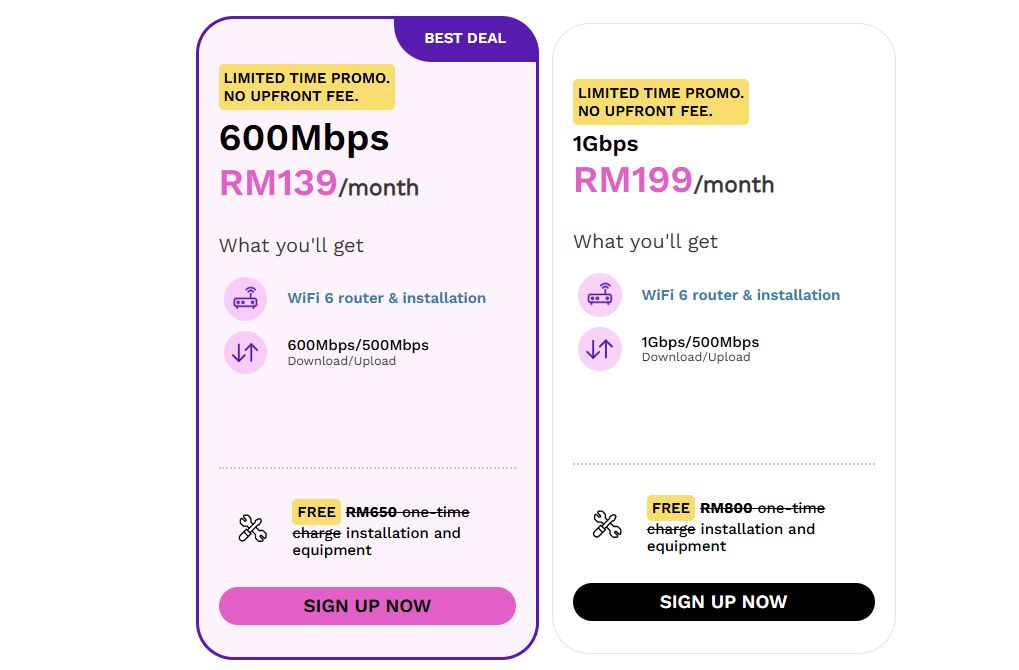1019x670 pixels.
Task: Open WiFi 6 router link in 1Gbps plan
Action: pos(740,295)
